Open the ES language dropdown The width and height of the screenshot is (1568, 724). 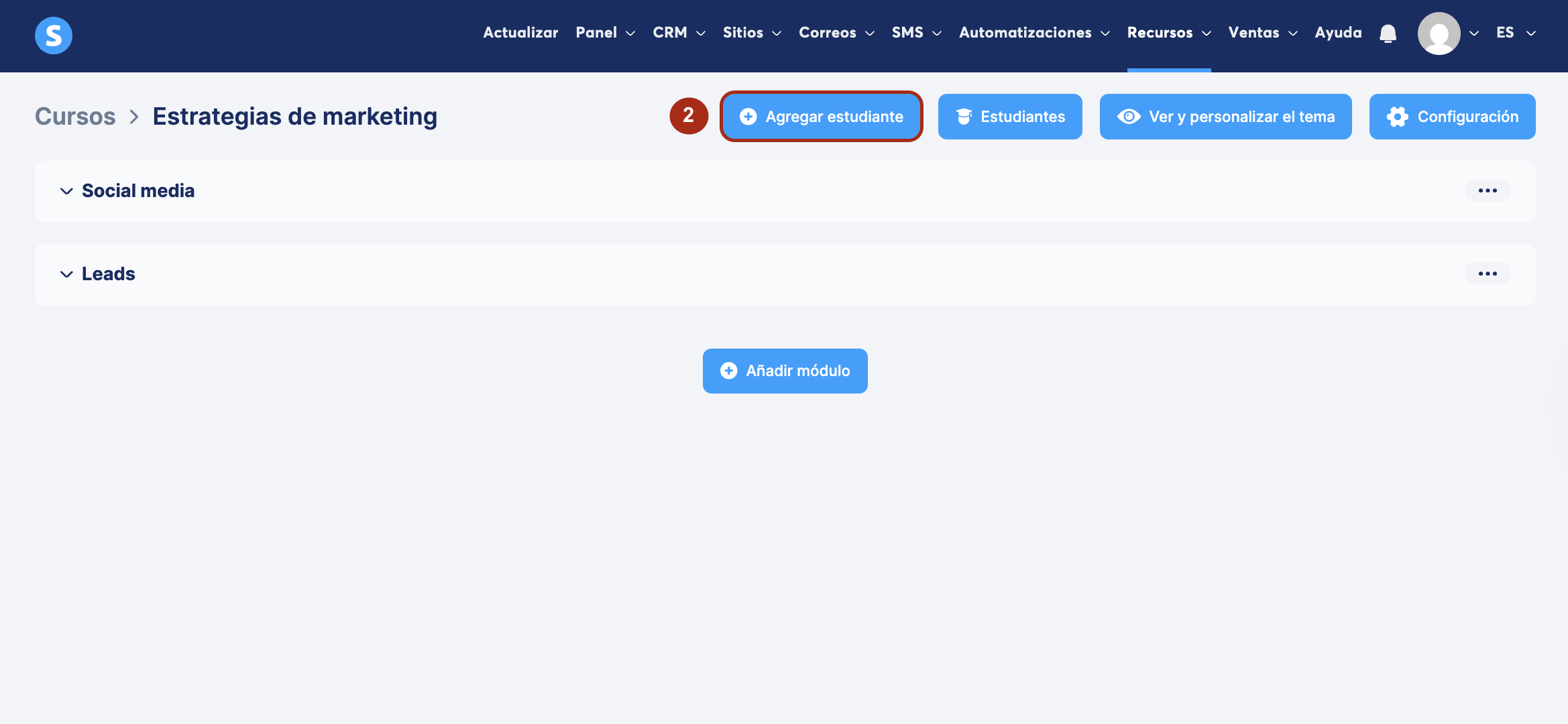[1515, 33]
